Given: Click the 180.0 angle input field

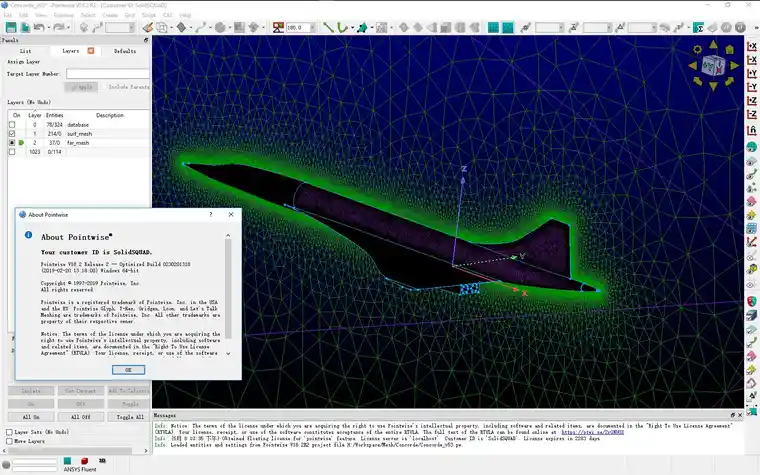Looking at the screenshot, I should coord(298,28).
